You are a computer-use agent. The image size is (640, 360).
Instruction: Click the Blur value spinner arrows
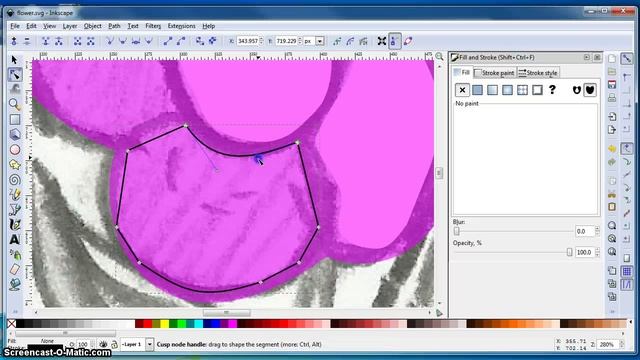coord(597,231)
